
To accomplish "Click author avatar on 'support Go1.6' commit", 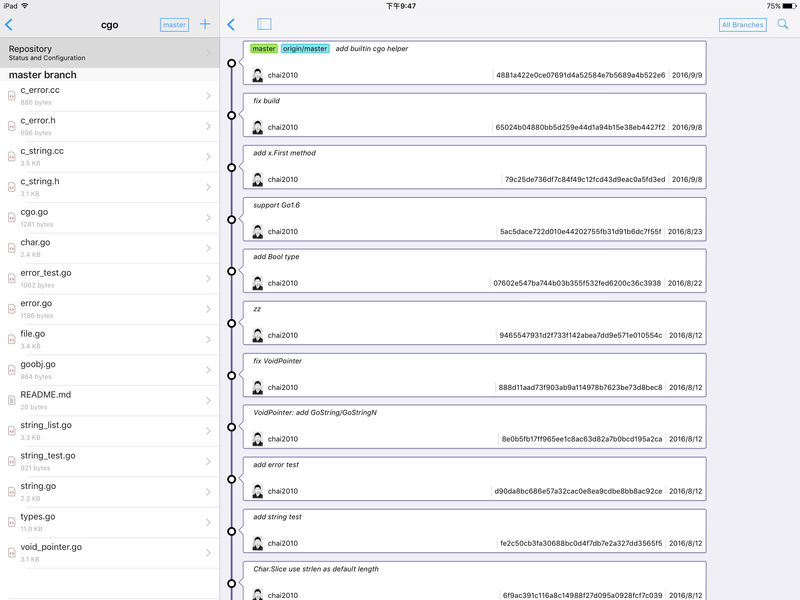I will pyautogui.click(x=258, y=231).
